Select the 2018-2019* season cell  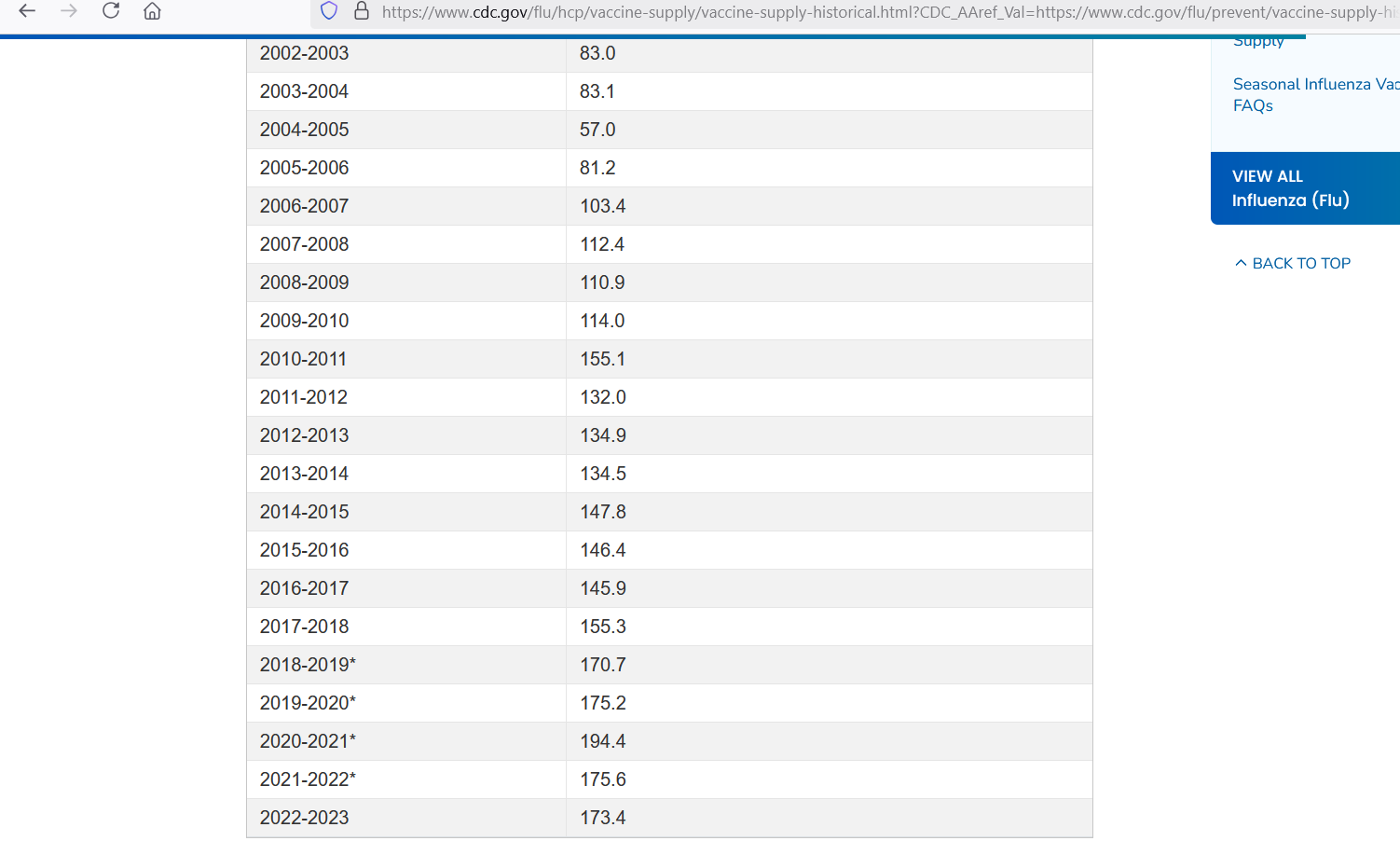(406, 665)
